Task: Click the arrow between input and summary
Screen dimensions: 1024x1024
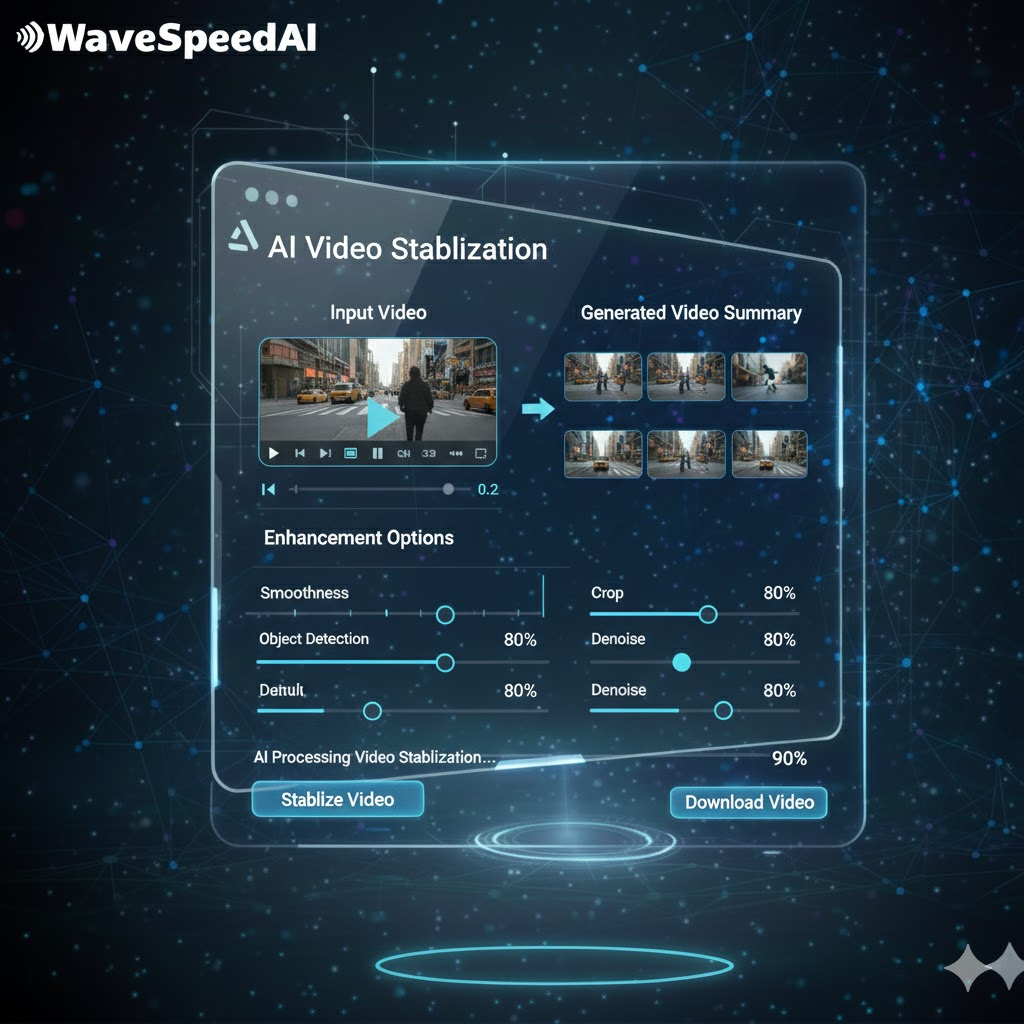Action: pos(538,409)
